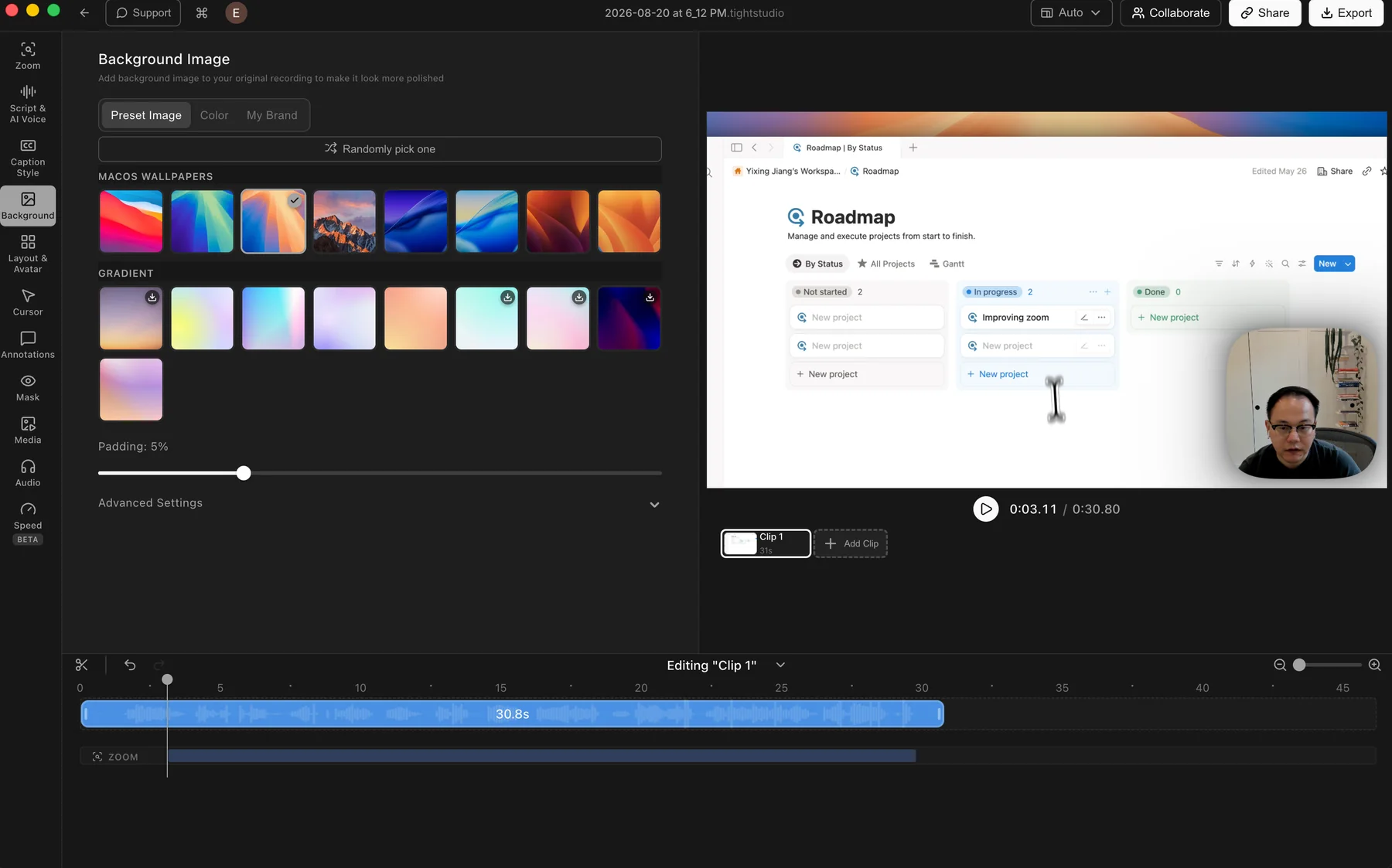Download the pink pastel gradient
This screenshot has width=1392, height=868.
[x=578, y=298]
